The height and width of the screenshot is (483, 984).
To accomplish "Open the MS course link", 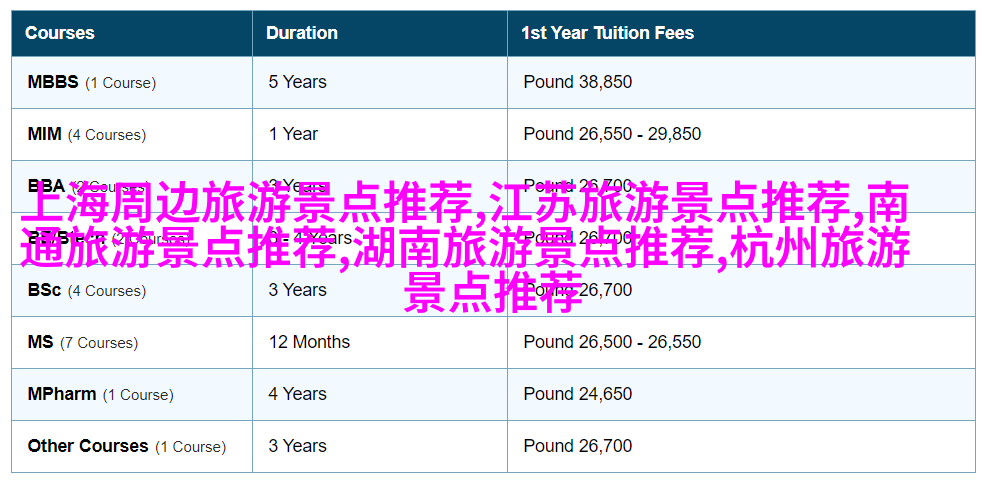I will coord(40,342).
